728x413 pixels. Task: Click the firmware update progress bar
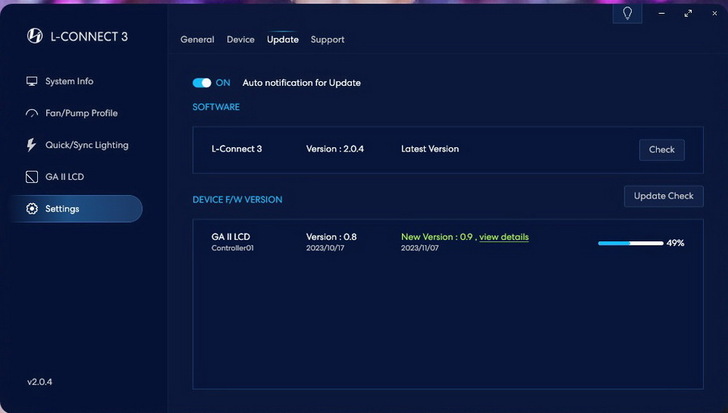coord(630,243)
